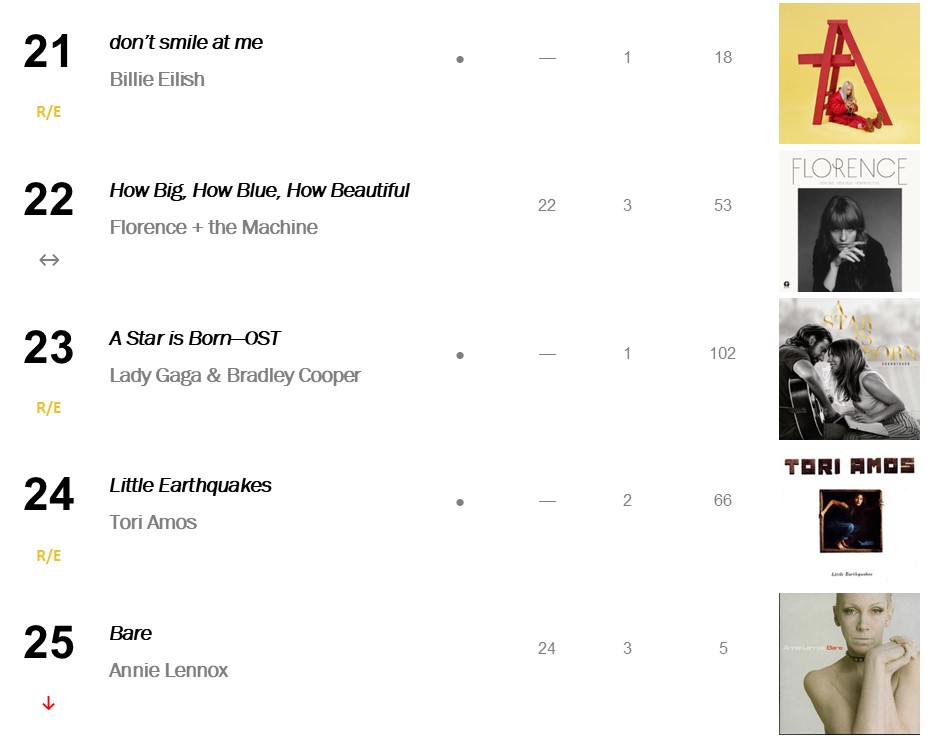
Task: Select A Star is Born soundtrack cover
Action: click(849, 369)
